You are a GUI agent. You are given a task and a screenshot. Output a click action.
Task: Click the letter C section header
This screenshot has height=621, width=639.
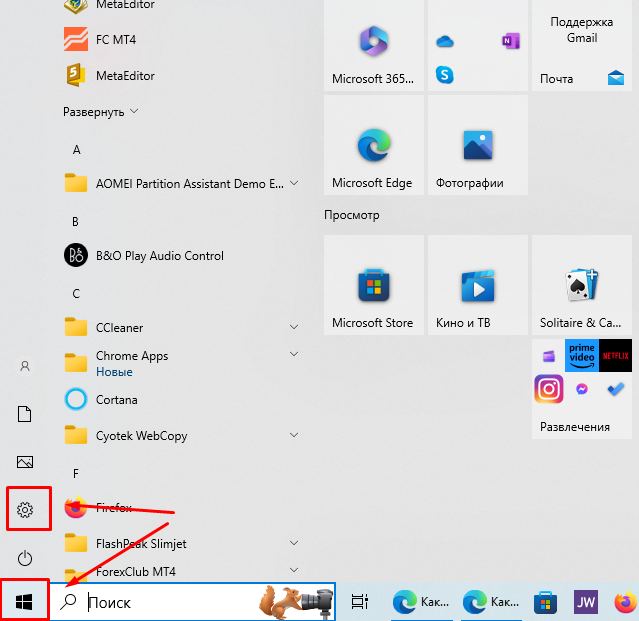coord(76,294)
